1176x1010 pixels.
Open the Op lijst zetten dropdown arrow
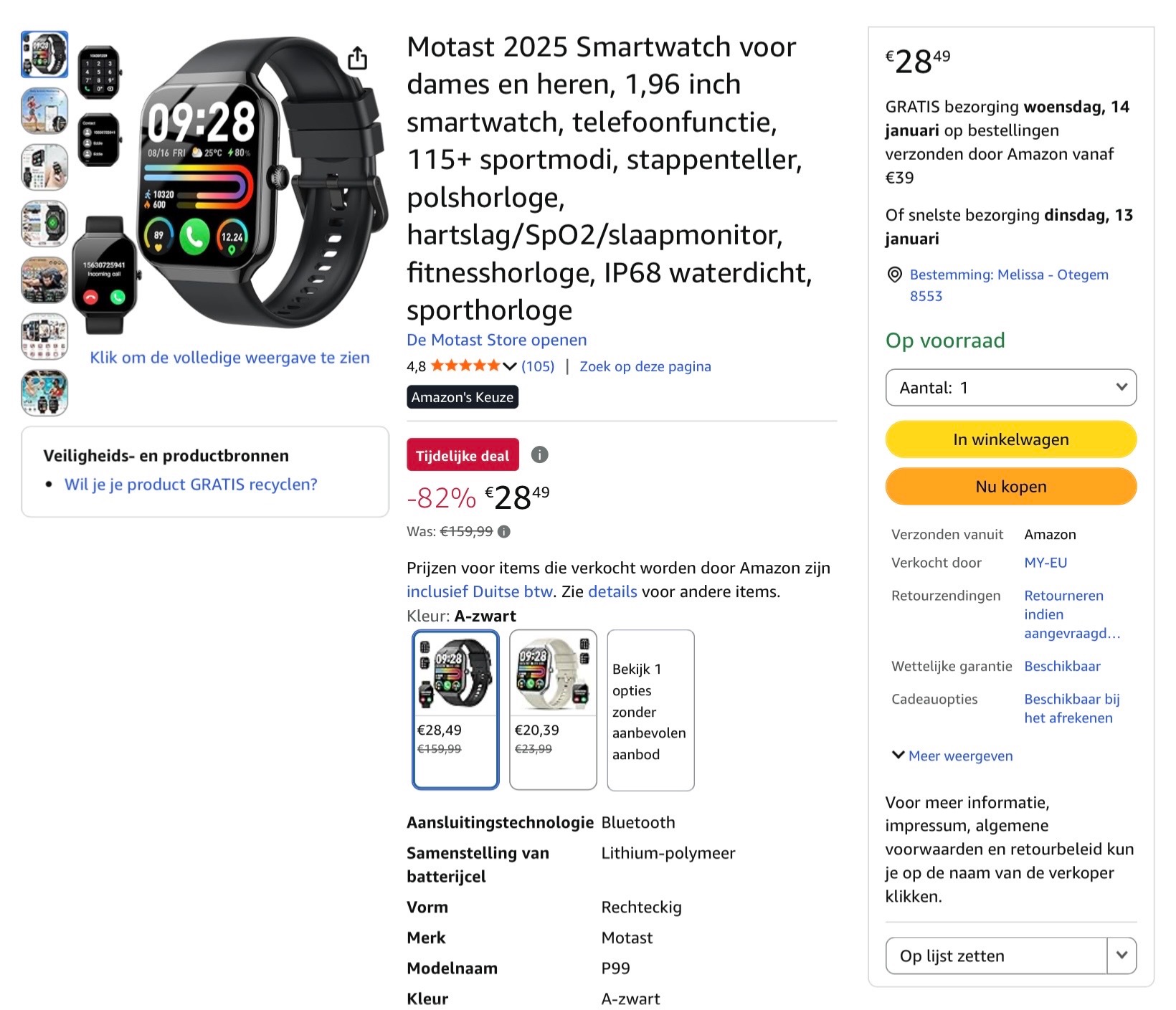(1120, 956)
